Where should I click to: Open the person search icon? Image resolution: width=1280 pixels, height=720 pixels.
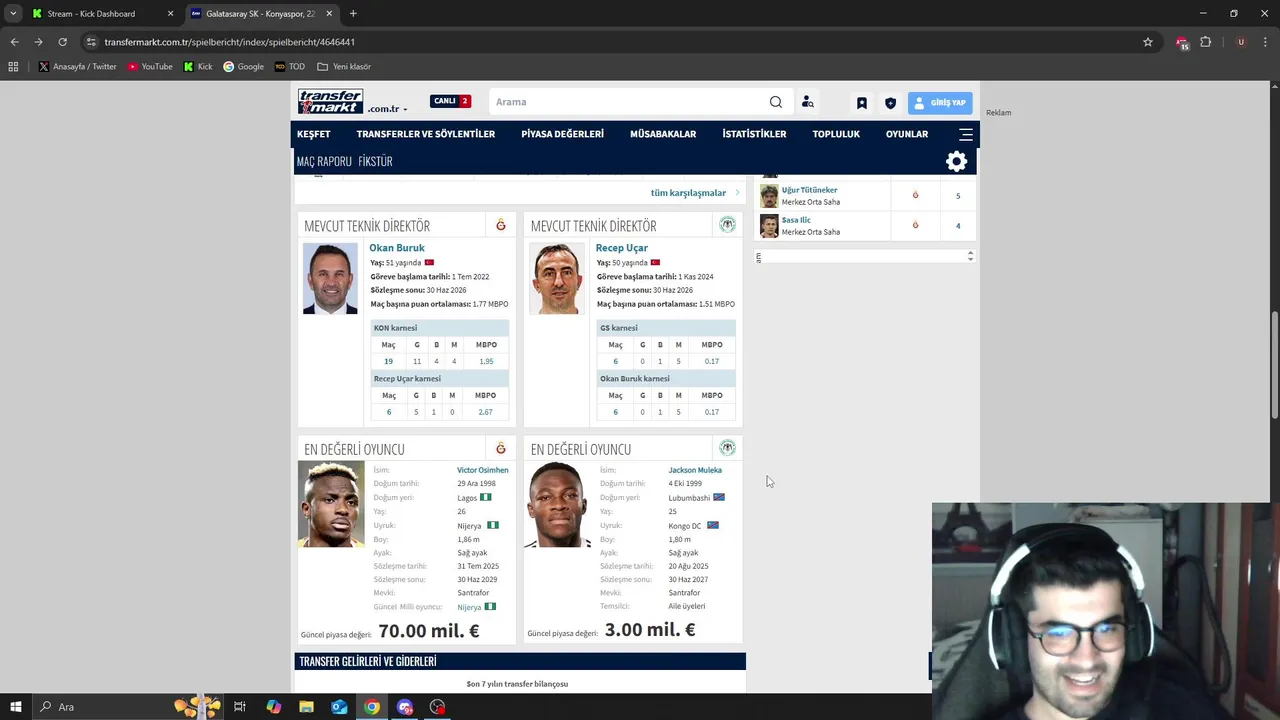tap(807, 102)
